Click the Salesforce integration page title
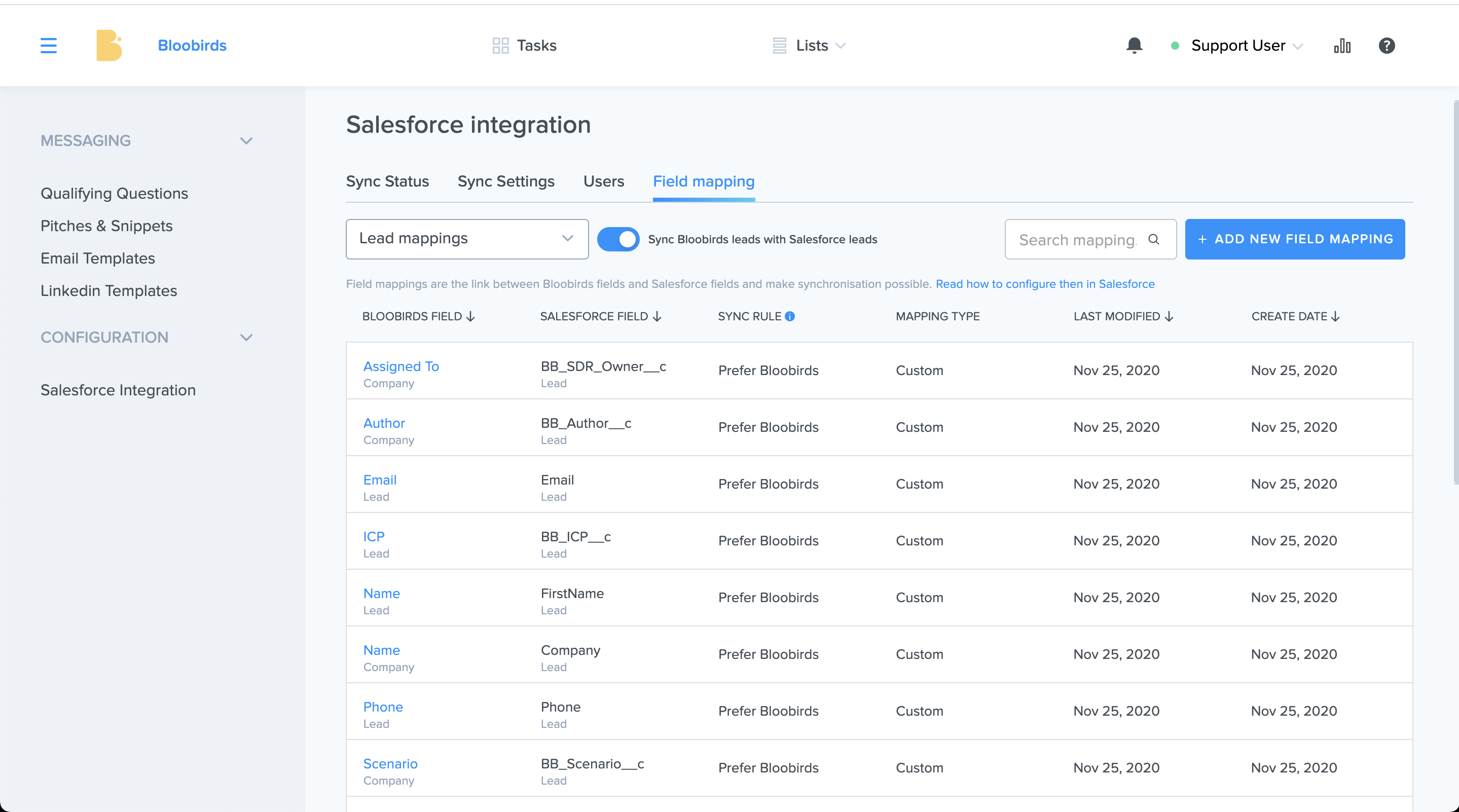This screenshot has width=1459, height=812. click(468, 125)
